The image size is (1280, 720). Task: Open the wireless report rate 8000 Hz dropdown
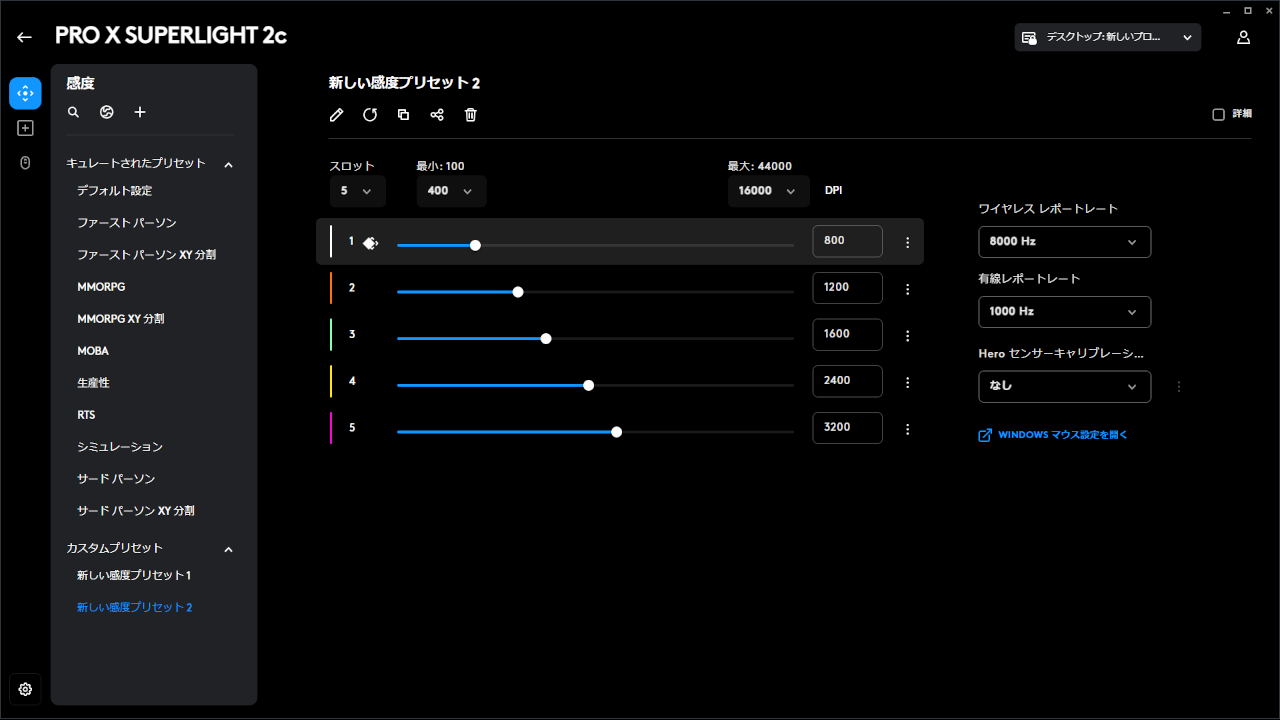tap(1064, 241)
